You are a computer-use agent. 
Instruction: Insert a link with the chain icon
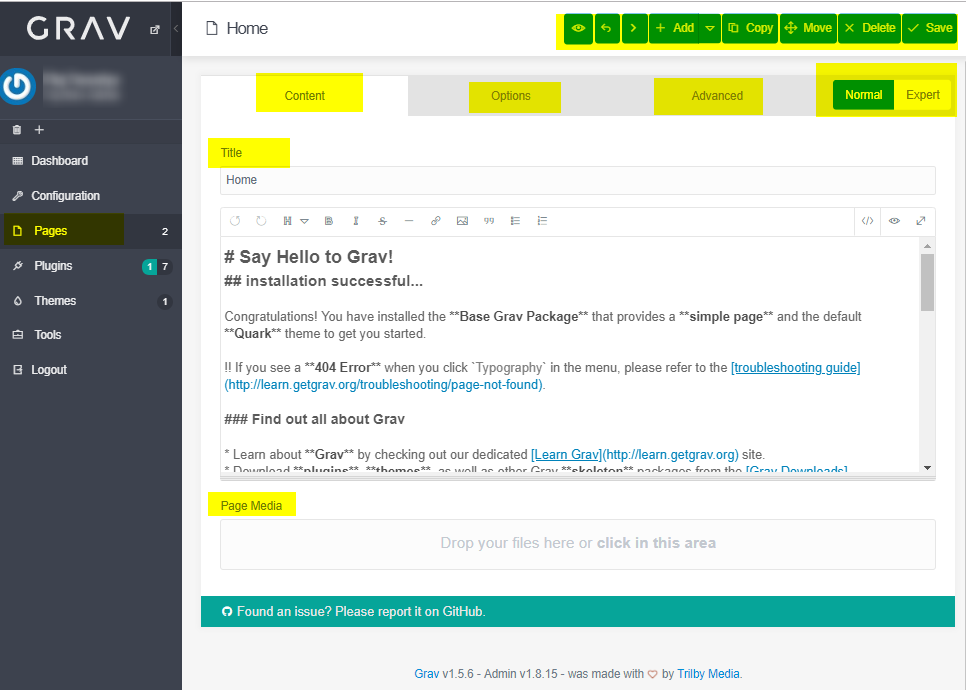click(435, 221)
